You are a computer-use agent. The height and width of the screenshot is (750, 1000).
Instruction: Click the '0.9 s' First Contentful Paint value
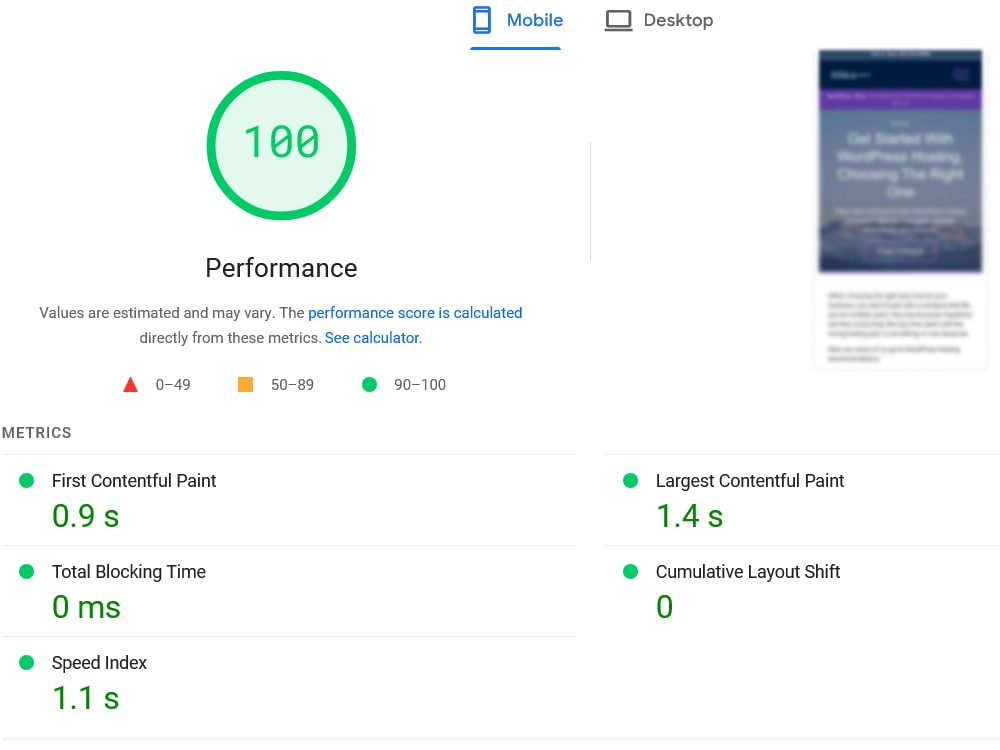[x=85, y=516]
